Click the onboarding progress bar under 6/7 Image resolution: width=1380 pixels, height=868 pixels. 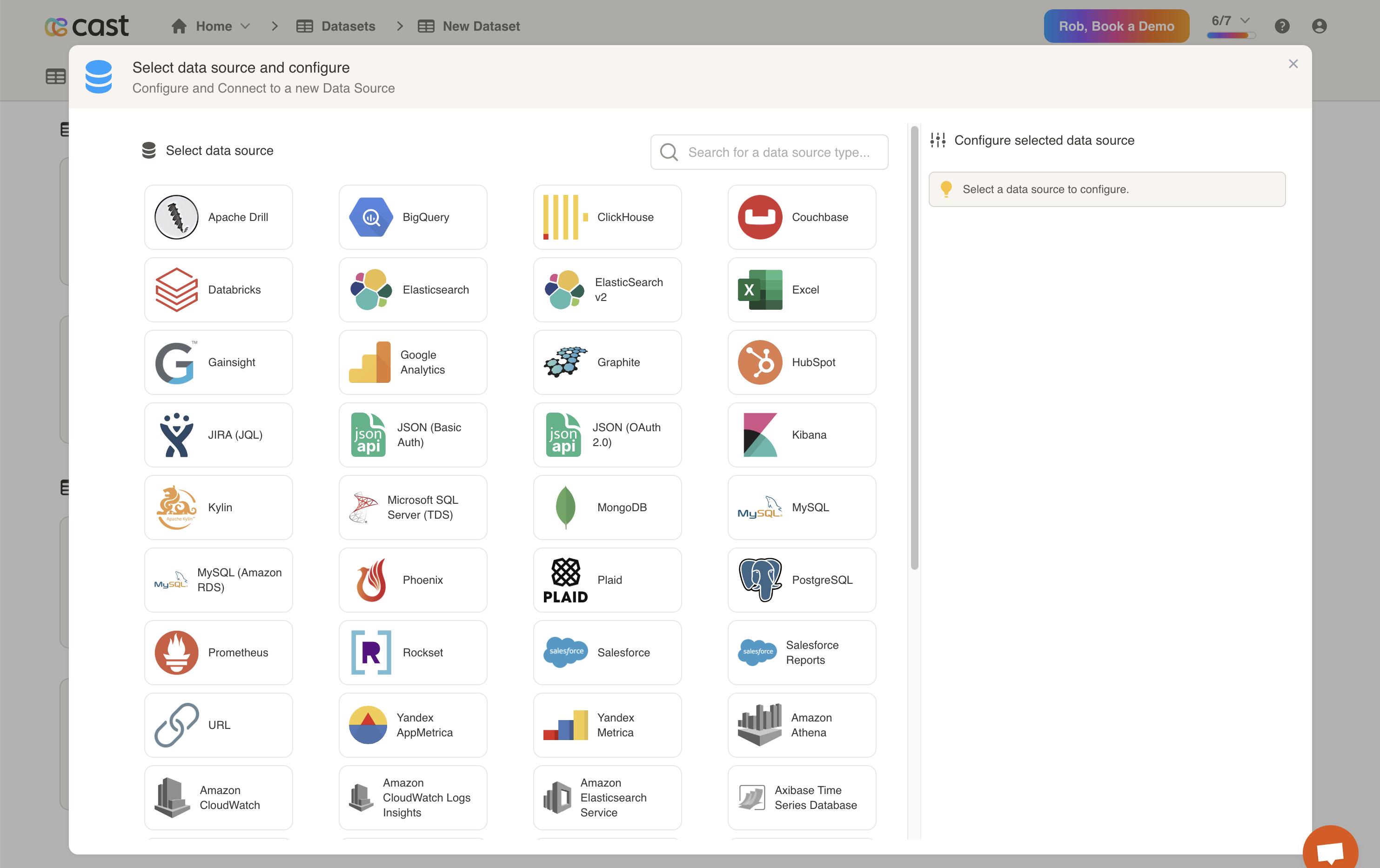pyautogui.click(x=1231, y=35)
